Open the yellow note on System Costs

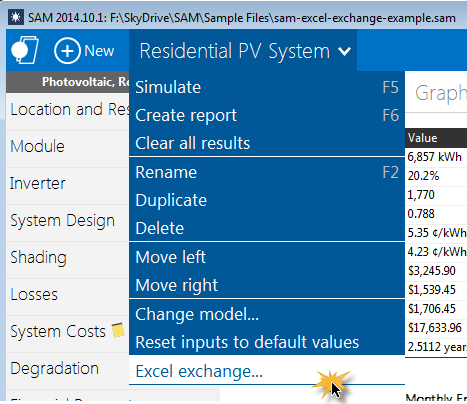[118, 330]
